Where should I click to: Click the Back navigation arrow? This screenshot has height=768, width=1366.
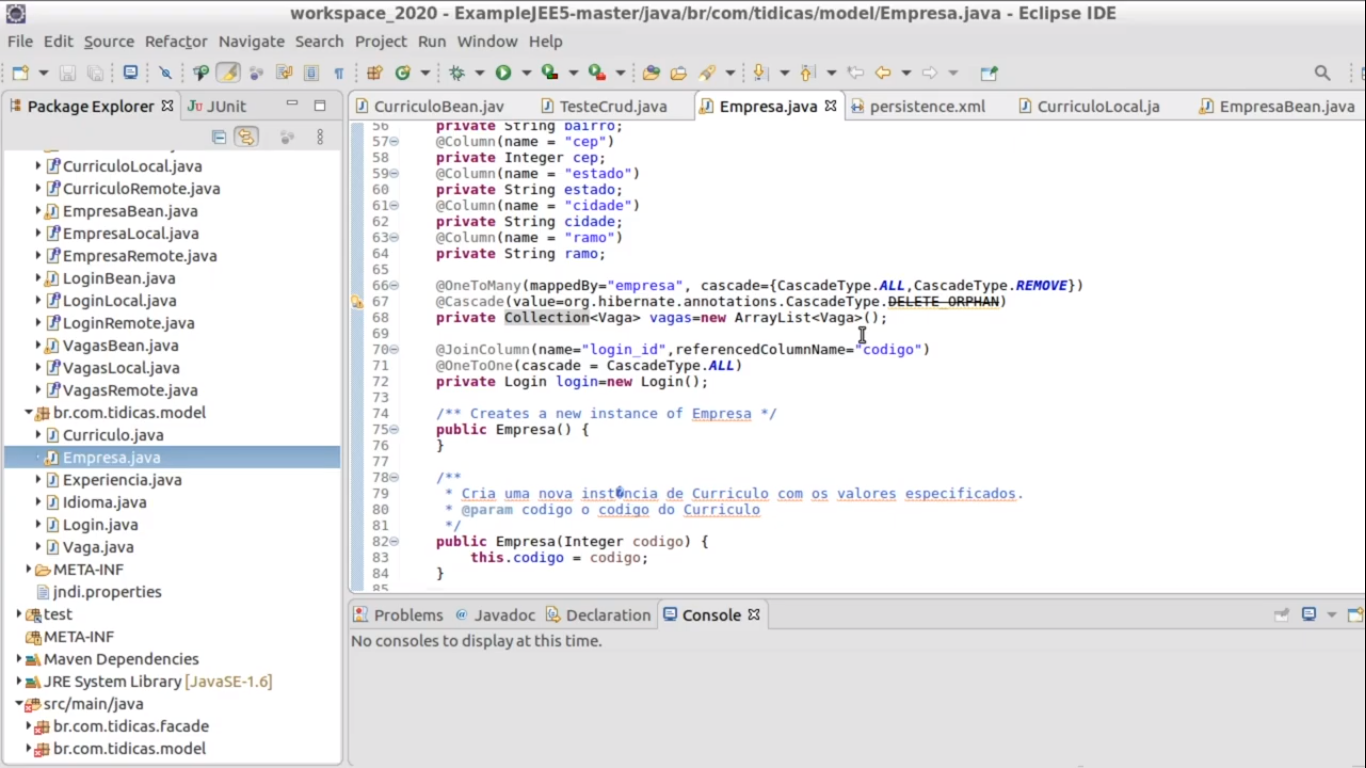pos(883,73)
